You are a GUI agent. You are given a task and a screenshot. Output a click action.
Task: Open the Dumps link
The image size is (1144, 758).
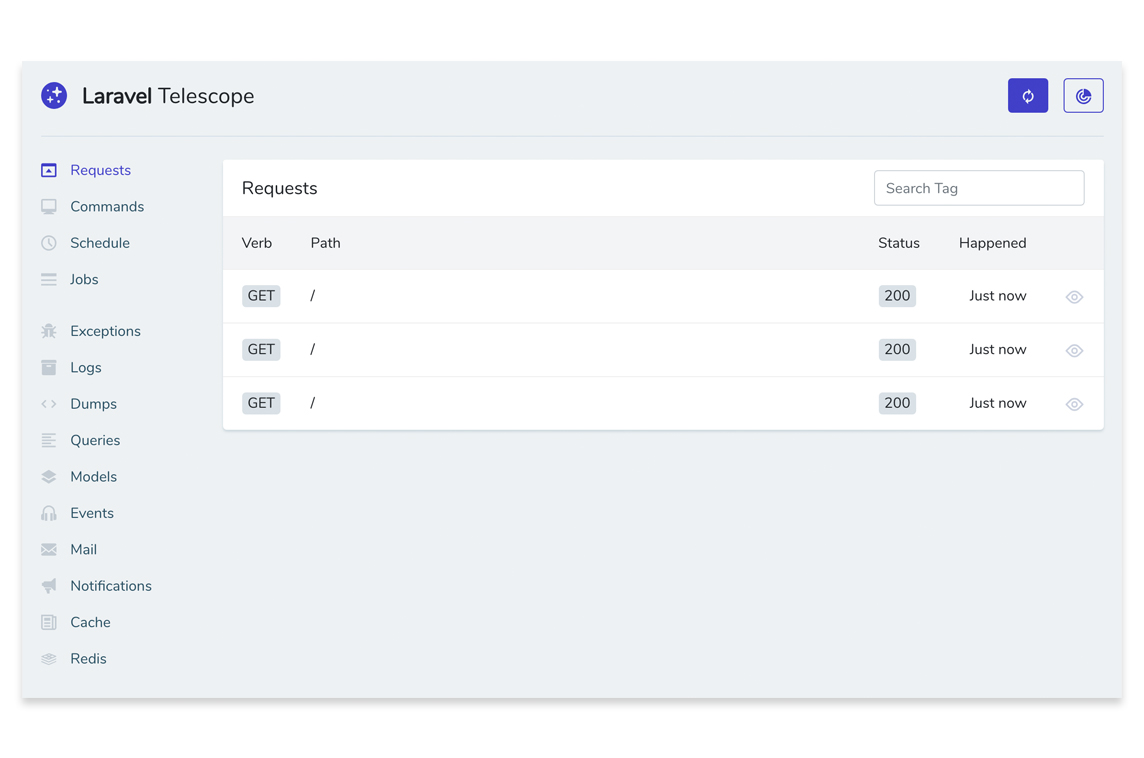point(93,404)
